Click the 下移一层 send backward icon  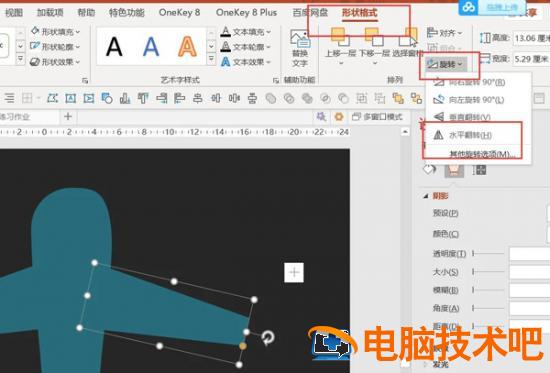click(374, 37)
